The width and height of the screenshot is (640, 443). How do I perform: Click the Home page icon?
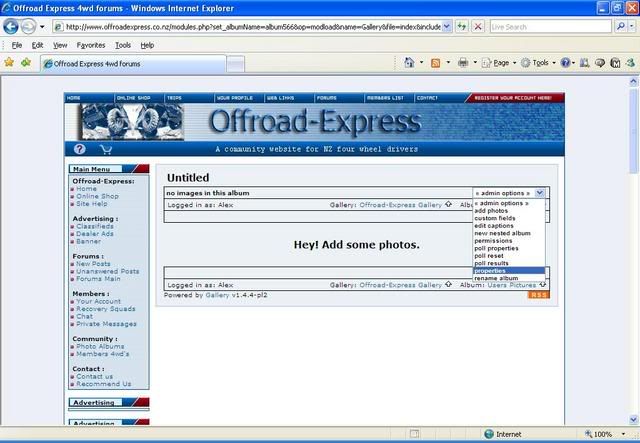pos(409,62)
